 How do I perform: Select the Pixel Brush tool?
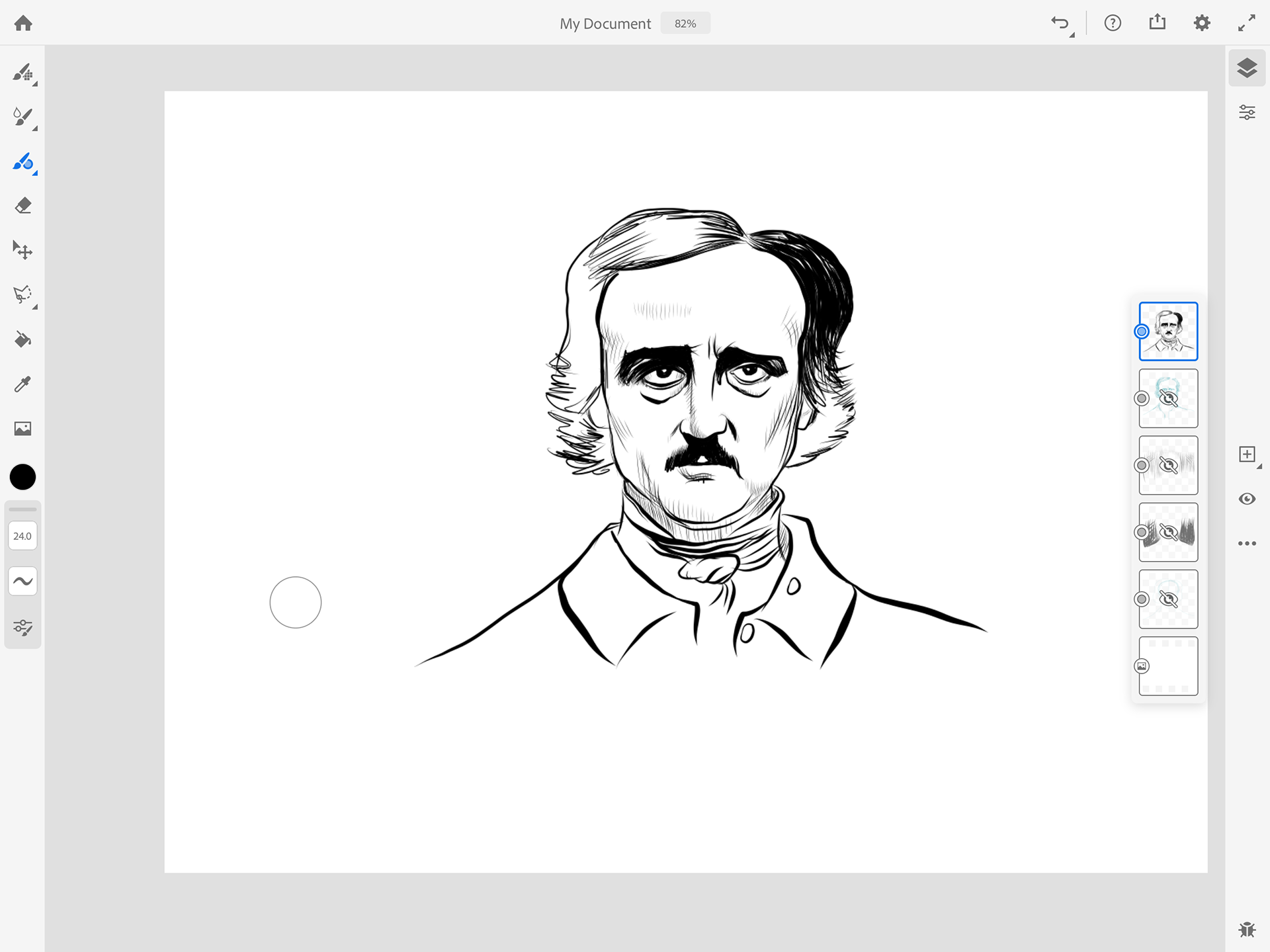coord(23,73)
